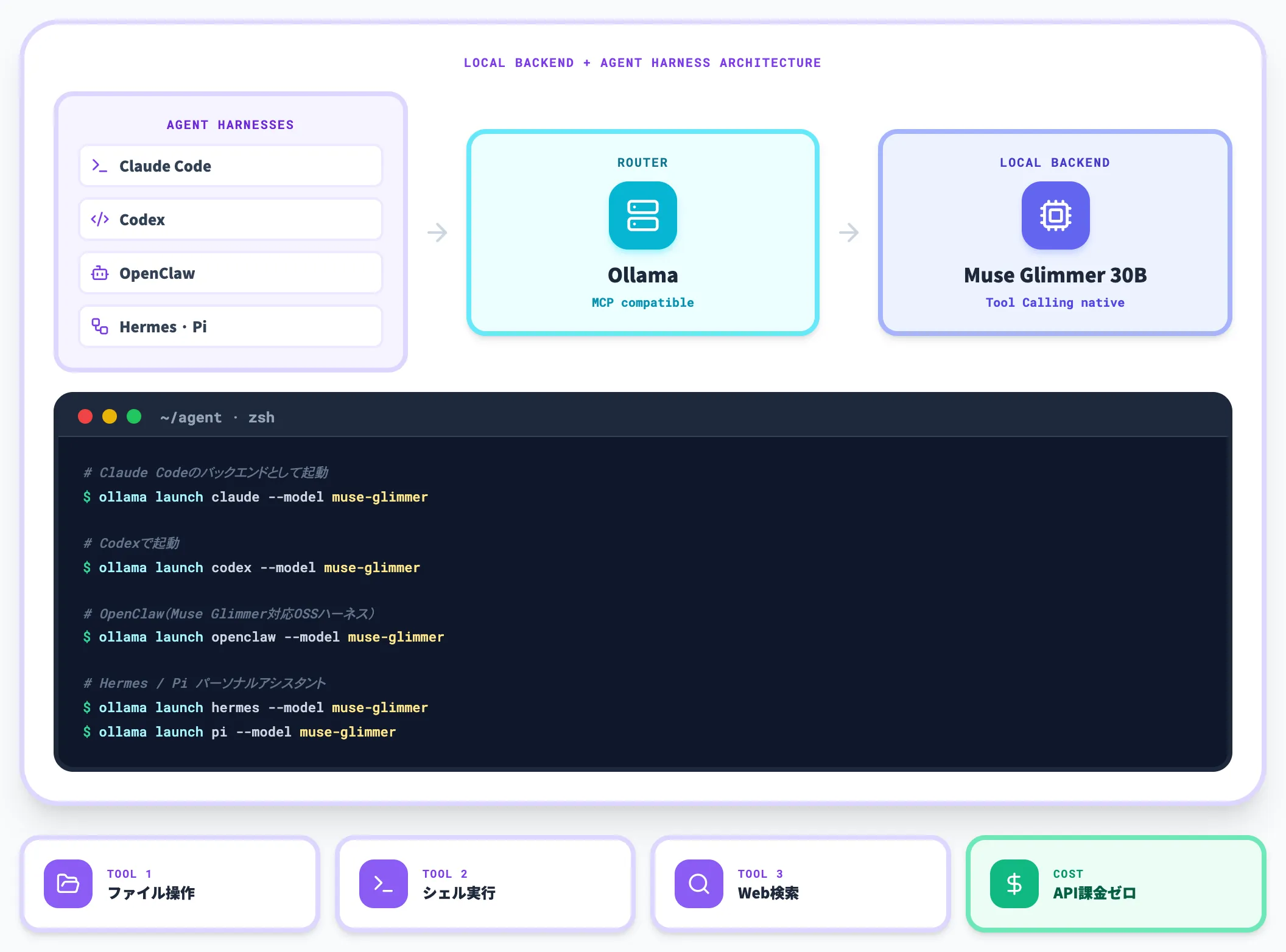Viewport: 1286px width, 952px height.
Task: Click the MCP compatible label
Action: click(642, 303)
